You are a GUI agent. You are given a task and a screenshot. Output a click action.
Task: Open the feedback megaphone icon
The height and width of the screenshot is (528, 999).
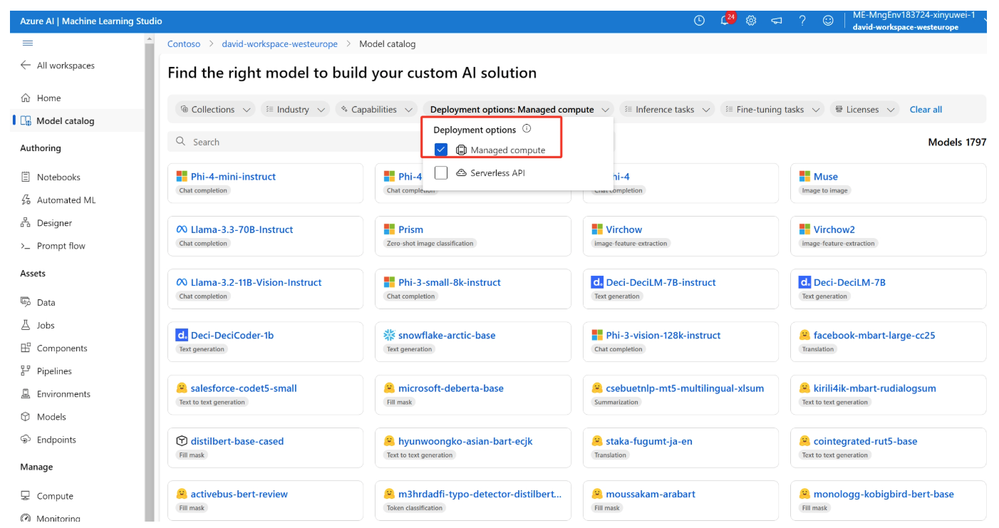coord(777,20)
